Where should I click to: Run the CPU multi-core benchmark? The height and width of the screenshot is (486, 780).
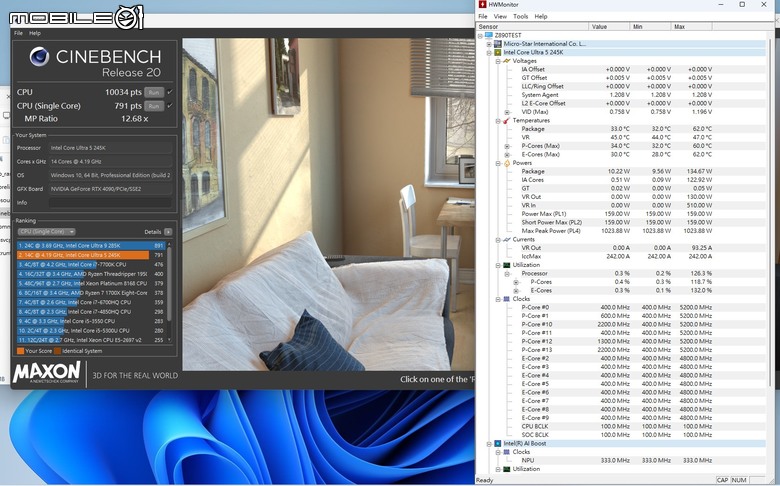154,93
